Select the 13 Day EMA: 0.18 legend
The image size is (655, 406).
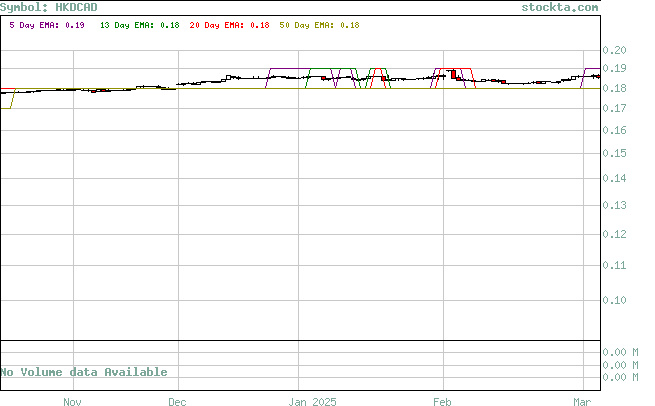(140, 25)
